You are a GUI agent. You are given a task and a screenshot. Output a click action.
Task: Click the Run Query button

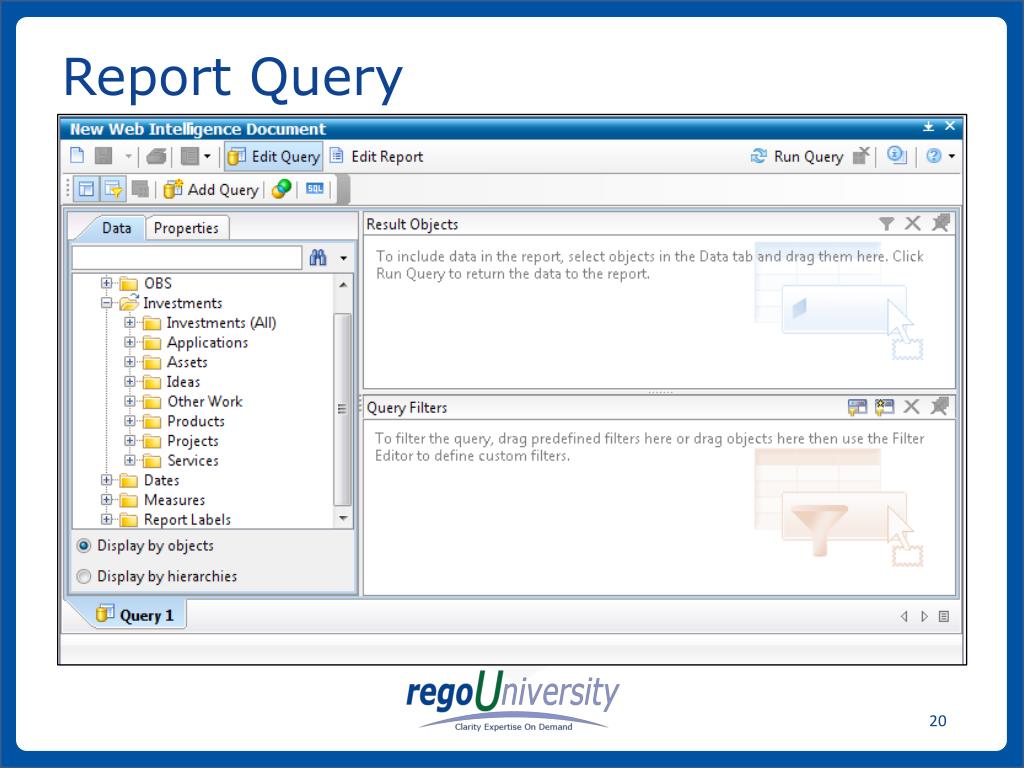pyautogui.click(x=797, y=156)
